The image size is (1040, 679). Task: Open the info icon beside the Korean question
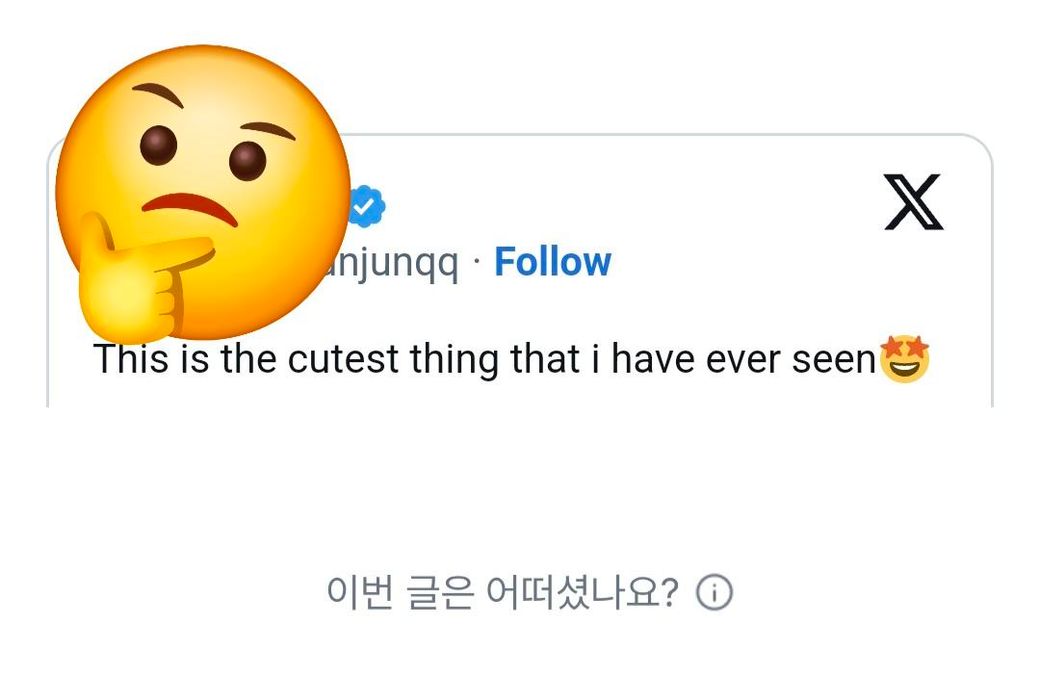(714, 593)
